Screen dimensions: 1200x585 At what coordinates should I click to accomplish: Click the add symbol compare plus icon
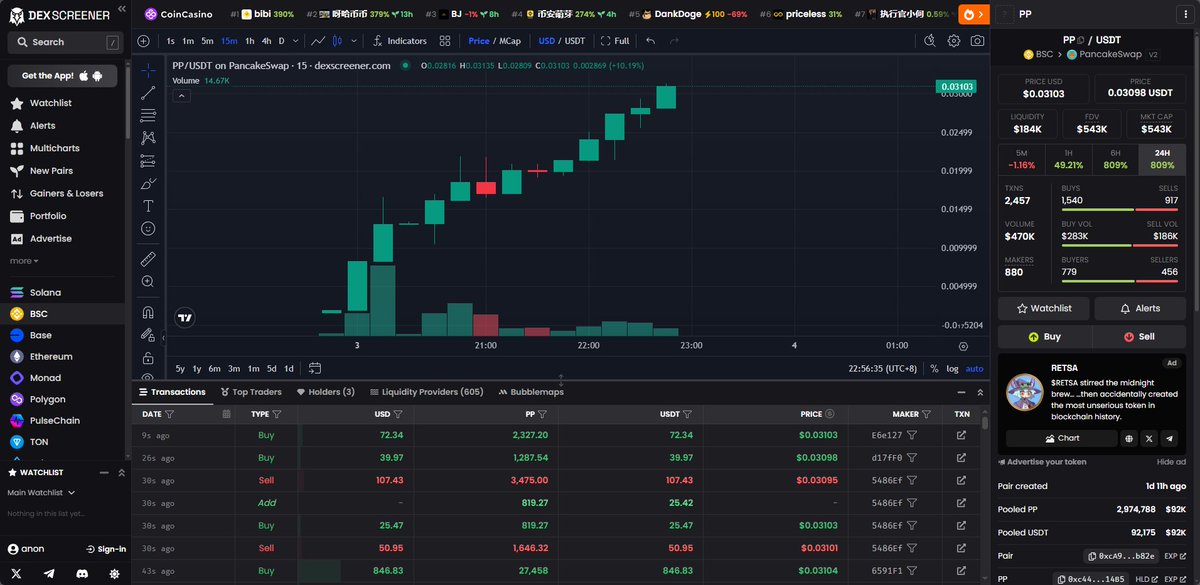click(143, 41)
